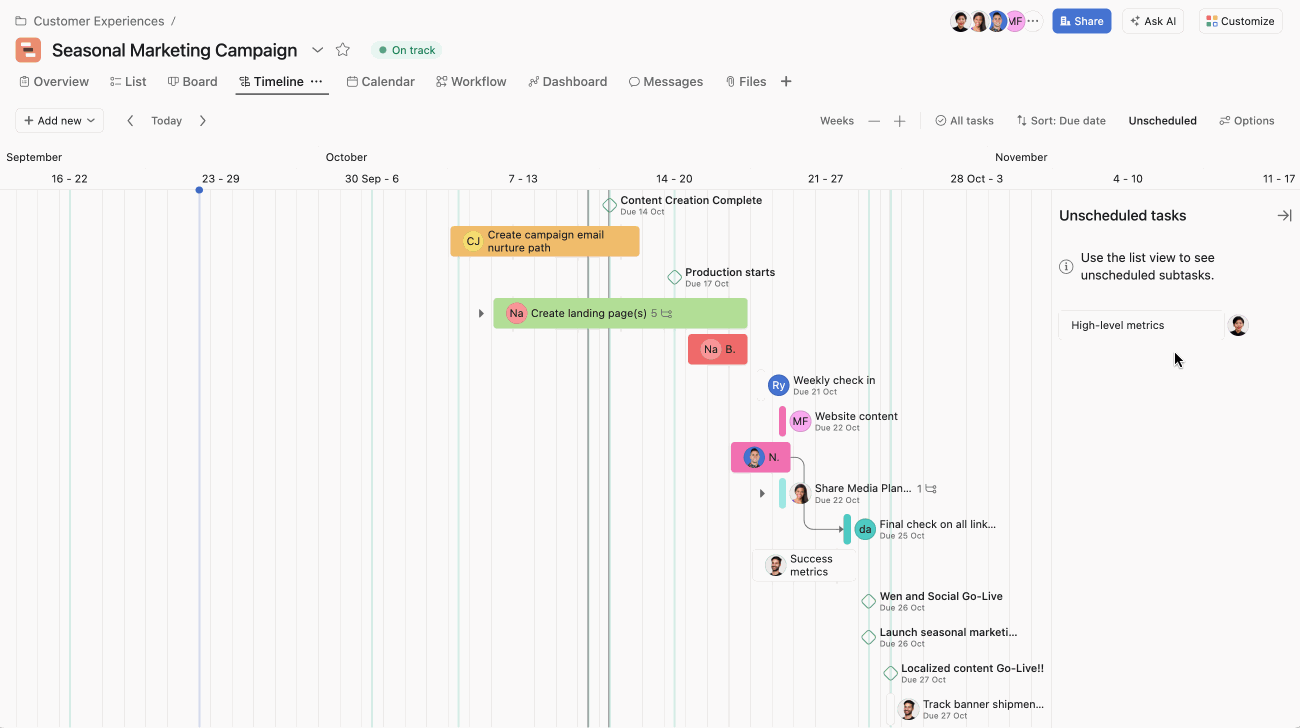This screenshot has height=728, width=1300.
Task: Click the project's orange icon tile
Action: click(27, 49)
